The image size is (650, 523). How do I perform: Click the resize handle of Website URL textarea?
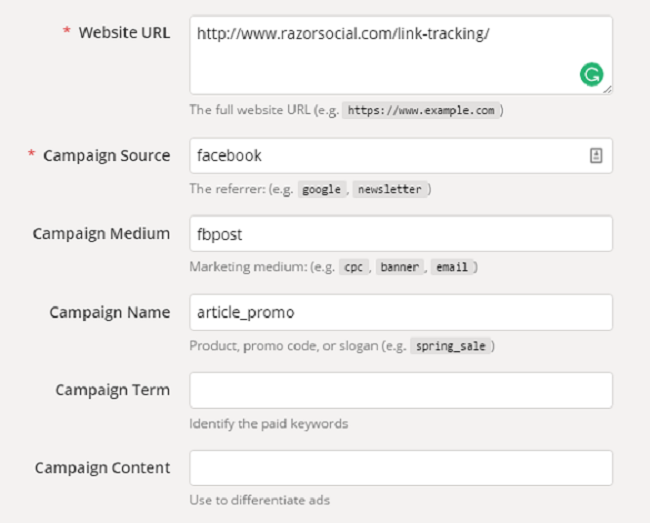607,89
